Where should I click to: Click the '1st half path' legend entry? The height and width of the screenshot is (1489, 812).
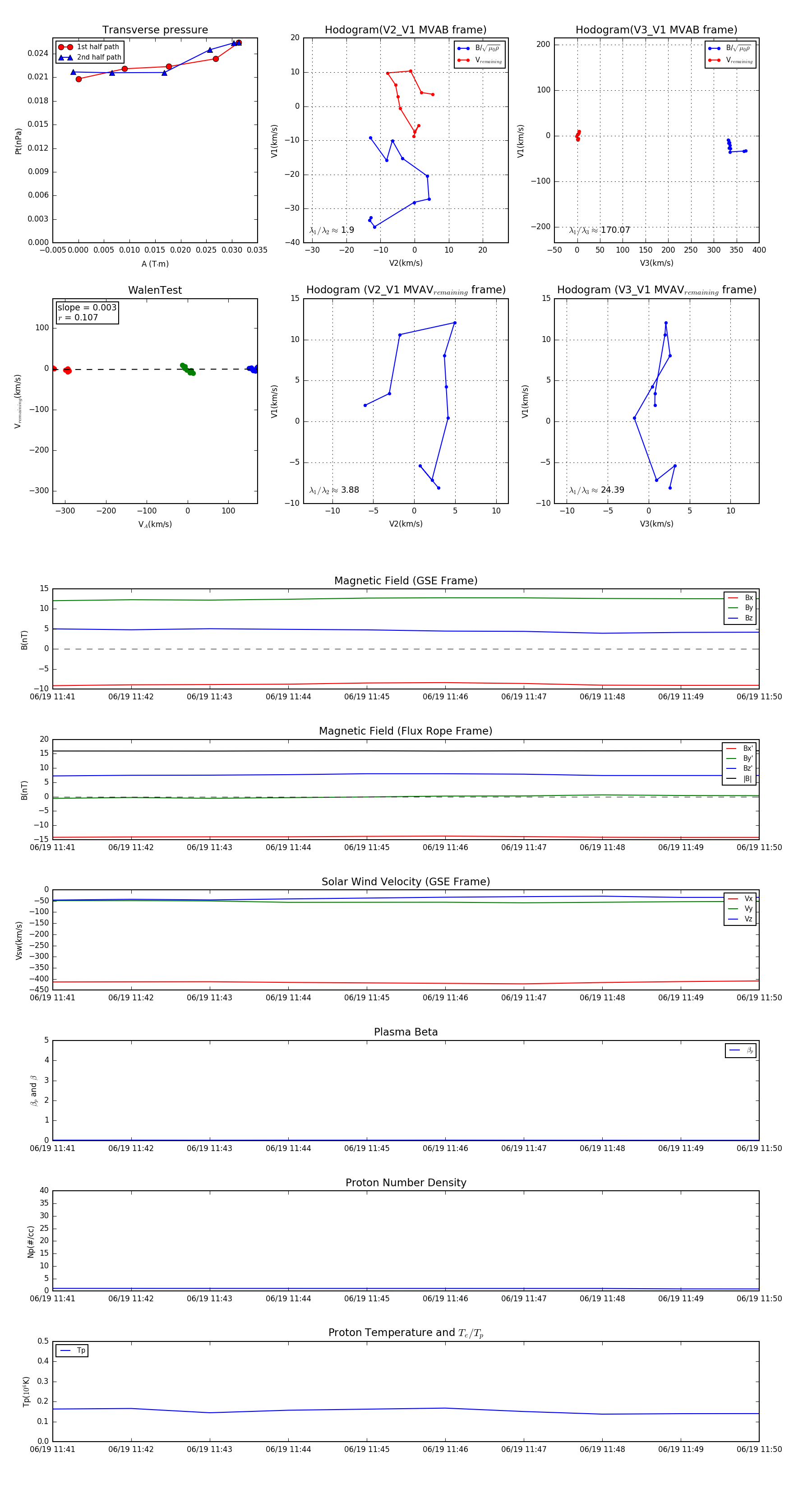[x=89, y=47]
